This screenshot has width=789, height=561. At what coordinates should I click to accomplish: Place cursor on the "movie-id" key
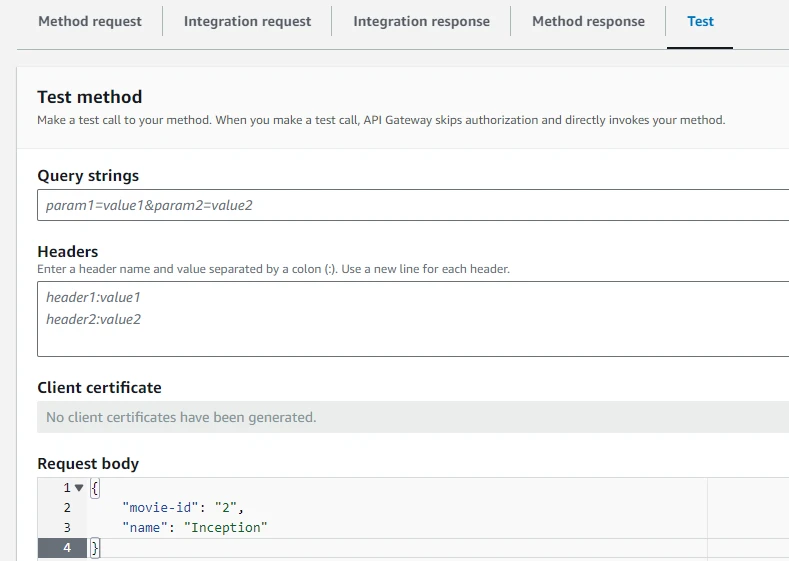click(163, 508)
